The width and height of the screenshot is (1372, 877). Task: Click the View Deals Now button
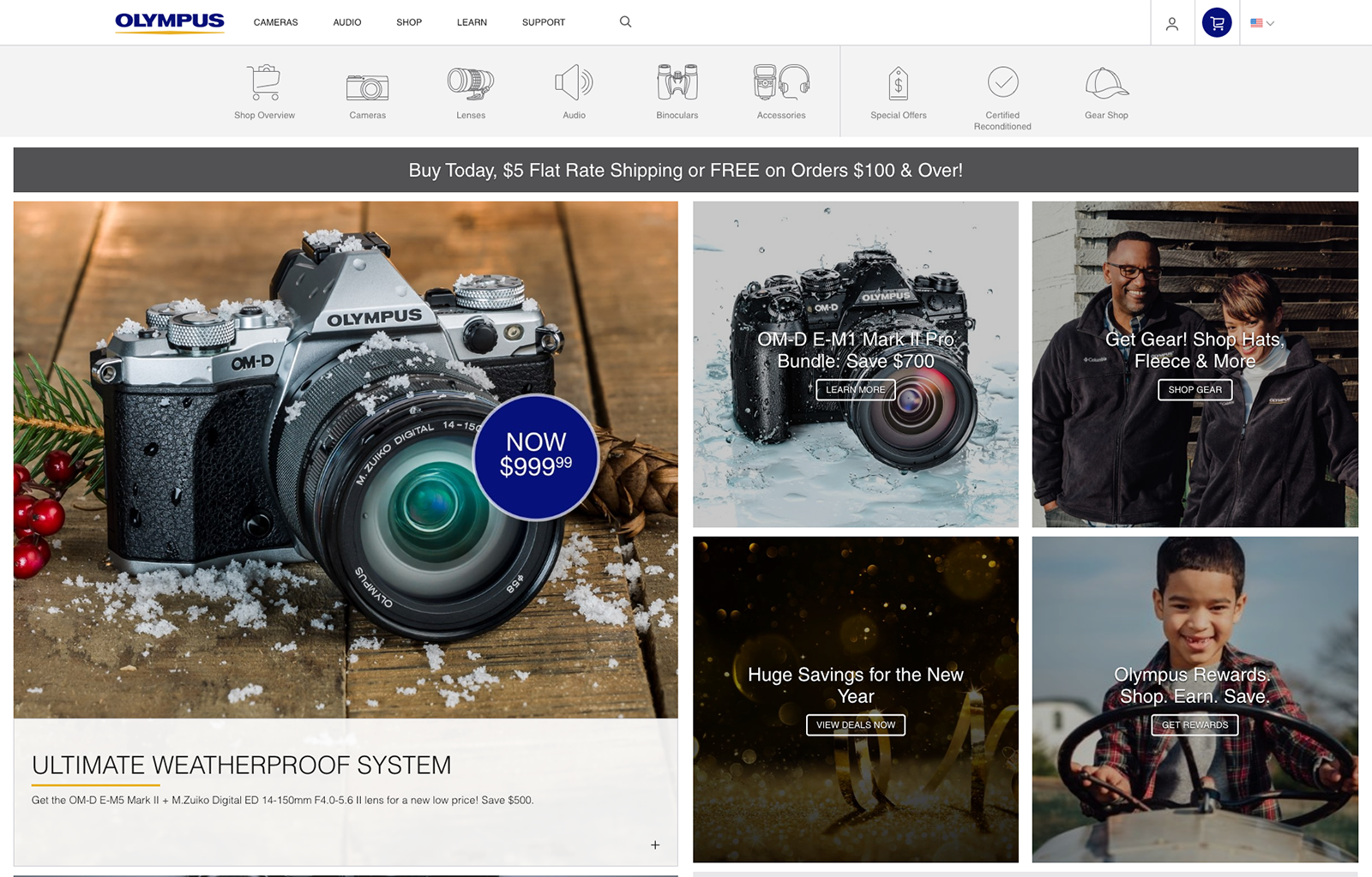pos(856,724)
